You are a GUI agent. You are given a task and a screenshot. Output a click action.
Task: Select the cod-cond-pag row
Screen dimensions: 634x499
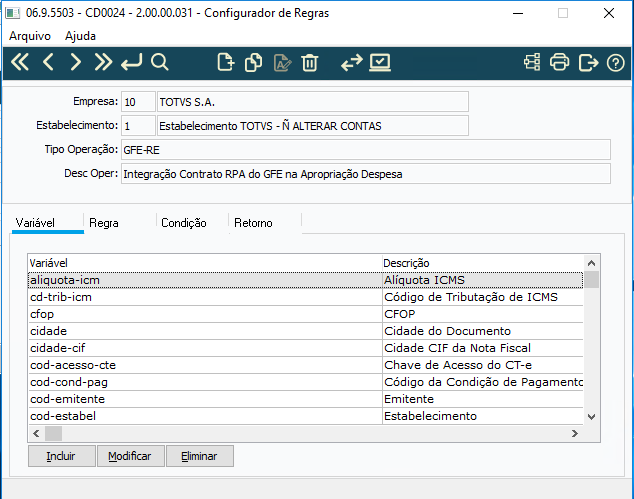click(x=305, y=382)
